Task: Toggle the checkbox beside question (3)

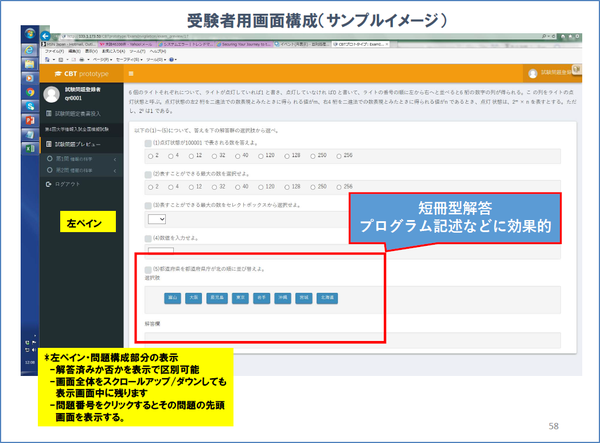Action: point(148,206)
